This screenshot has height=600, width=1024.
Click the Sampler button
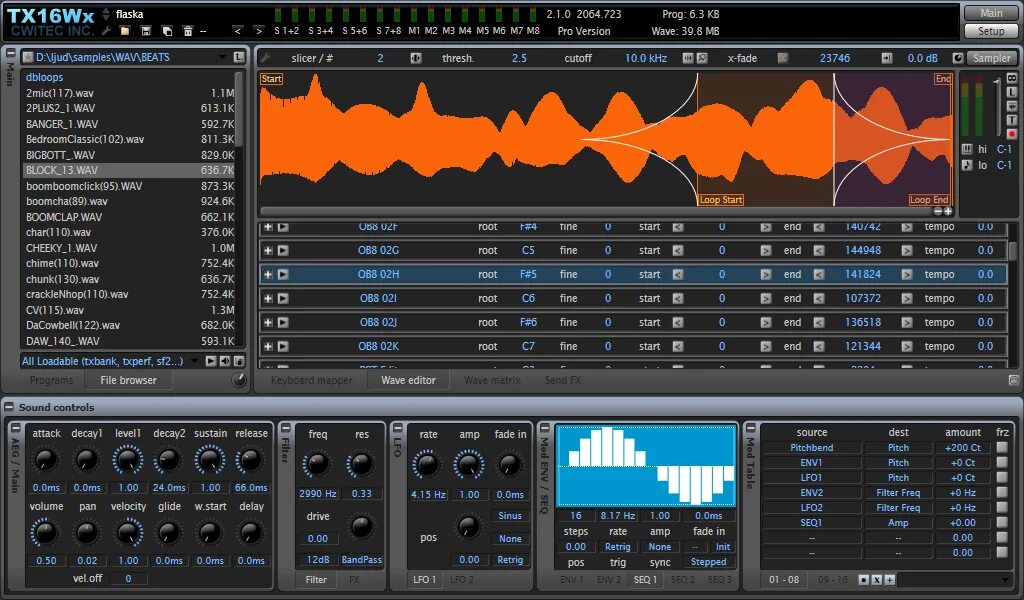991,58
